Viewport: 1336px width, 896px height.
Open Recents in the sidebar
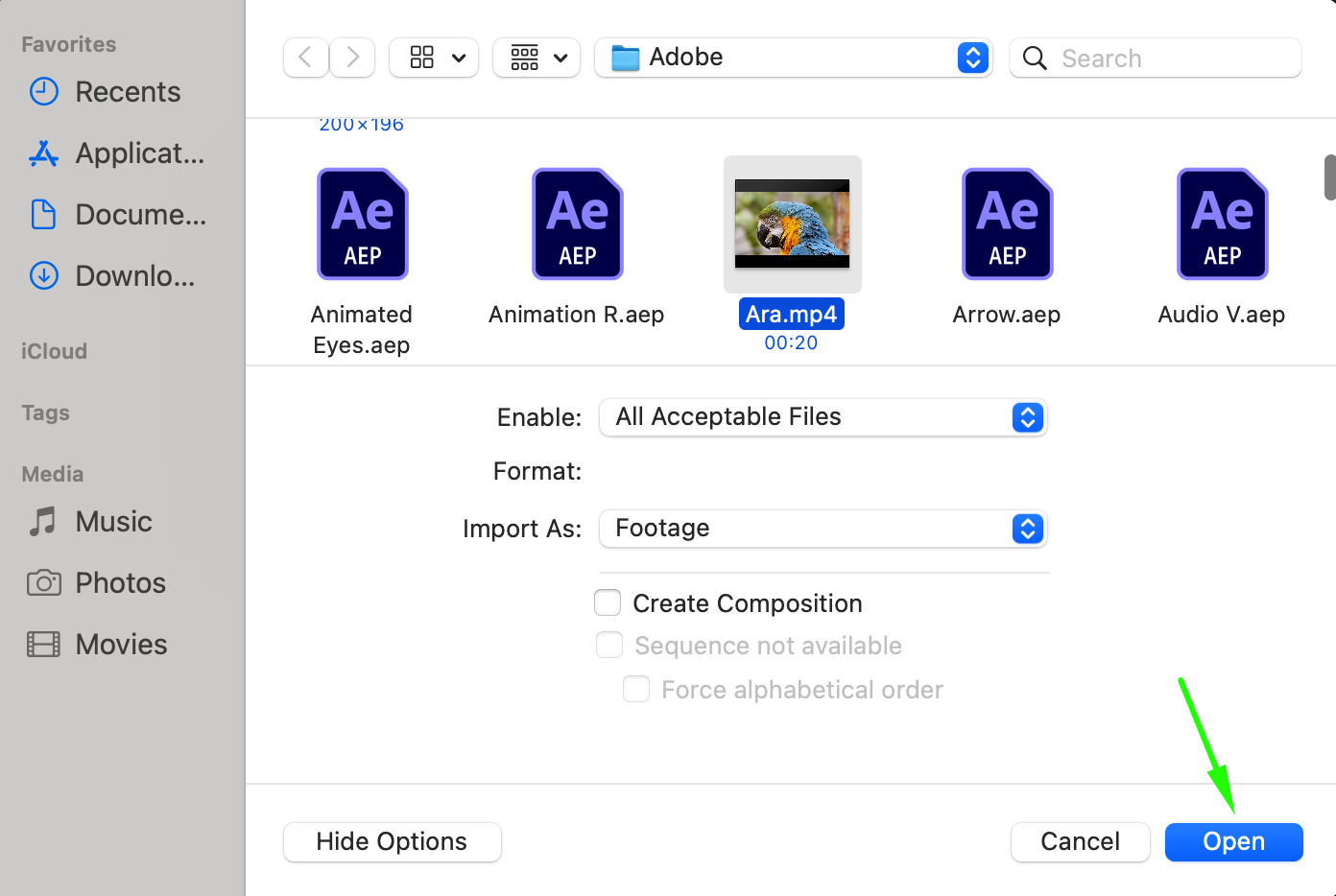point(106,92)
